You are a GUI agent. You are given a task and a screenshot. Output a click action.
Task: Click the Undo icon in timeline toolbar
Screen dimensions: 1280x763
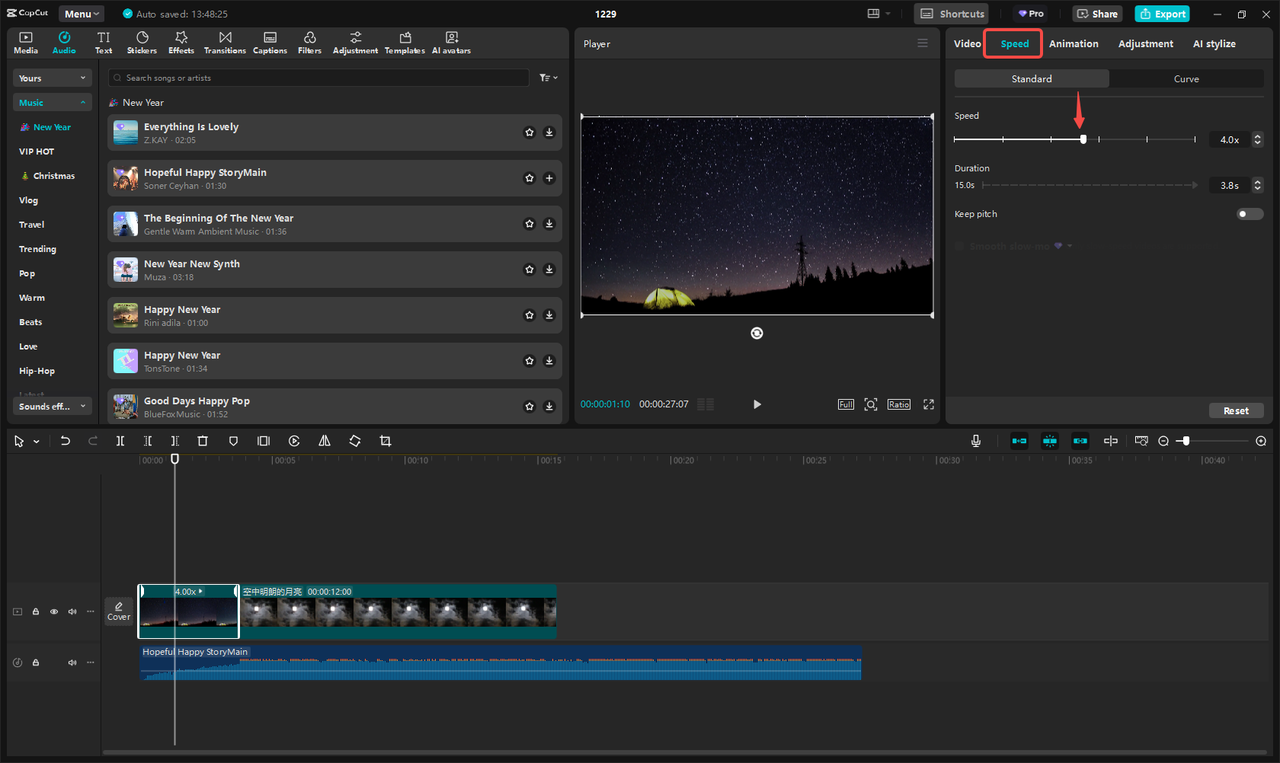tap(65, 440)
